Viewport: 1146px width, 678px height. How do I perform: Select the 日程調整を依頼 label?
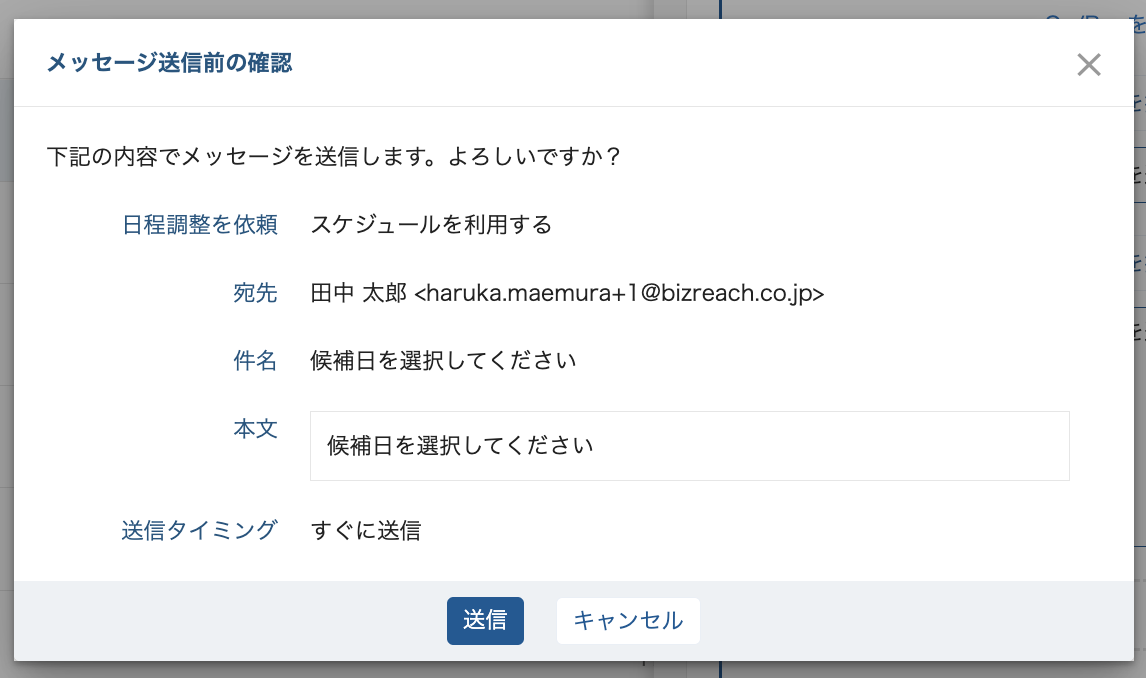(x=199, y=225)
